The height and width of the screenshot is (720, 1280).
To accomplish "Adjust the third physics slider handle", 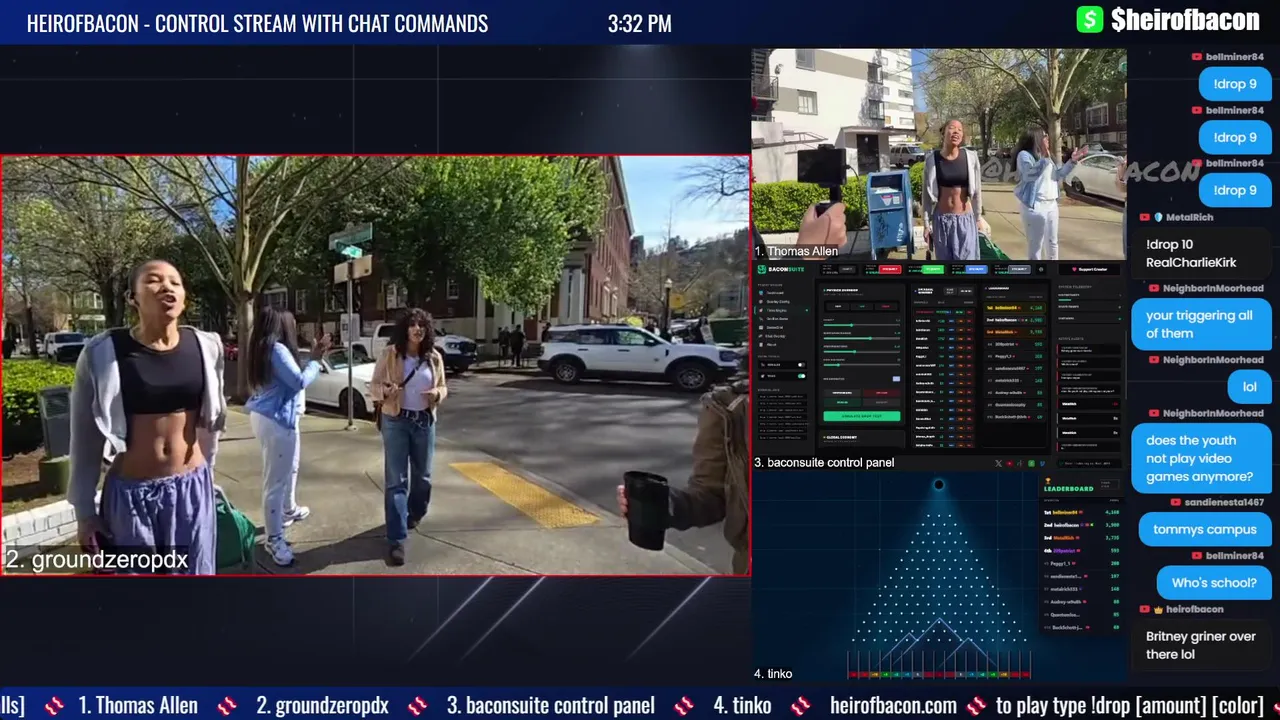I will pos(855,352).
